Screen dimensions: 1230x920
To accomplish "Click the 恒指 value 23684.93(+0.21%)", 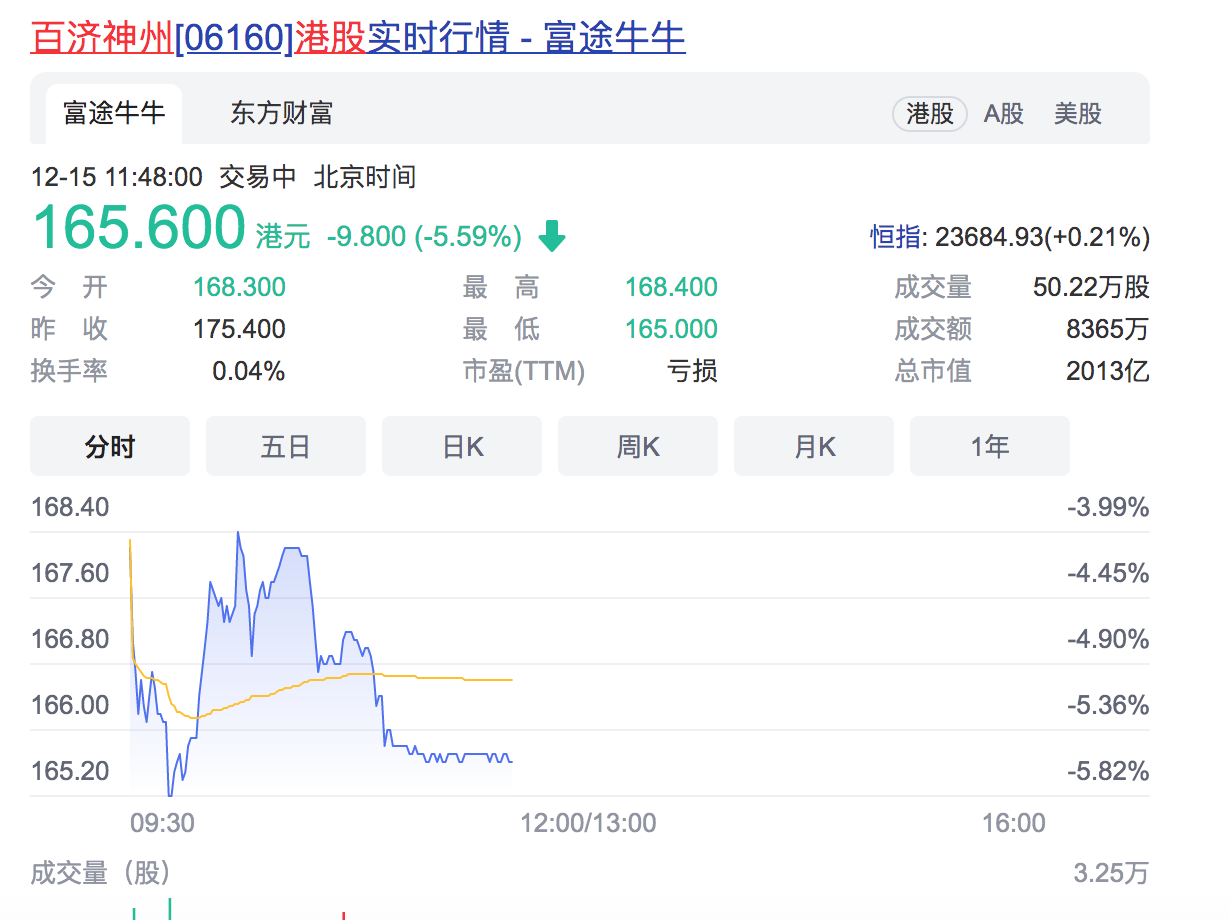I will 1043,237.
